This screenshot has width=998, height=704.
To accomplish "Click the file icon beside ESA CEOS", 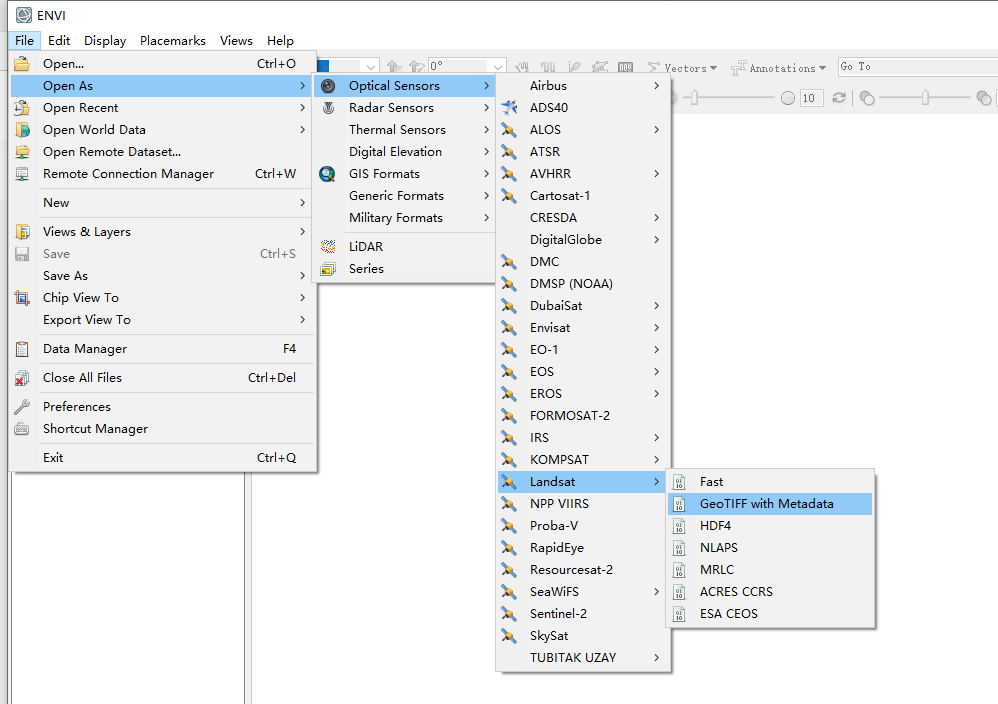I will tap(680, 614).
